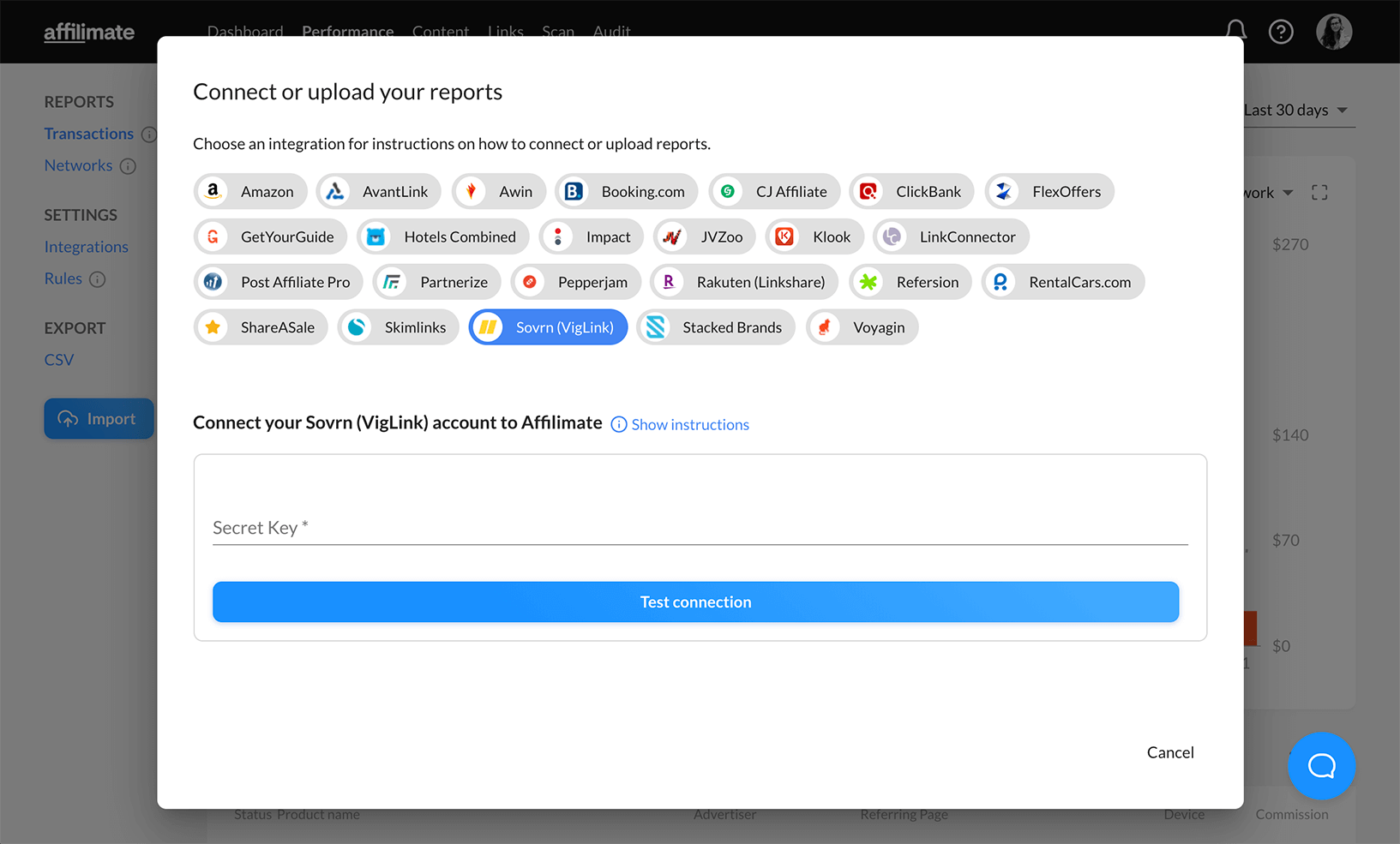Choose CJ Affiliate integration
This screenshot has width=1400, height=844.
(775, 191)
